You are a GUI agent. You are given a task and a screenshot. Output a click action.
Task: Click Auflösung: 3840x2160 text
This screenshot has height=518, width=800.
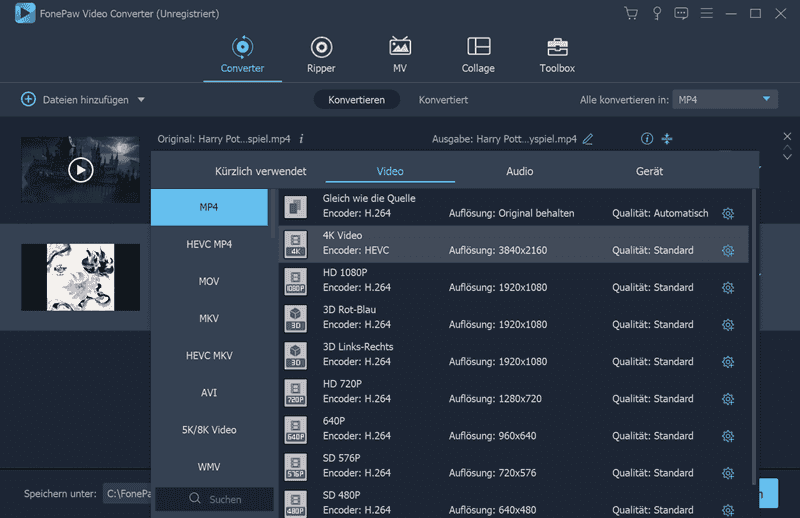(498, 251)
